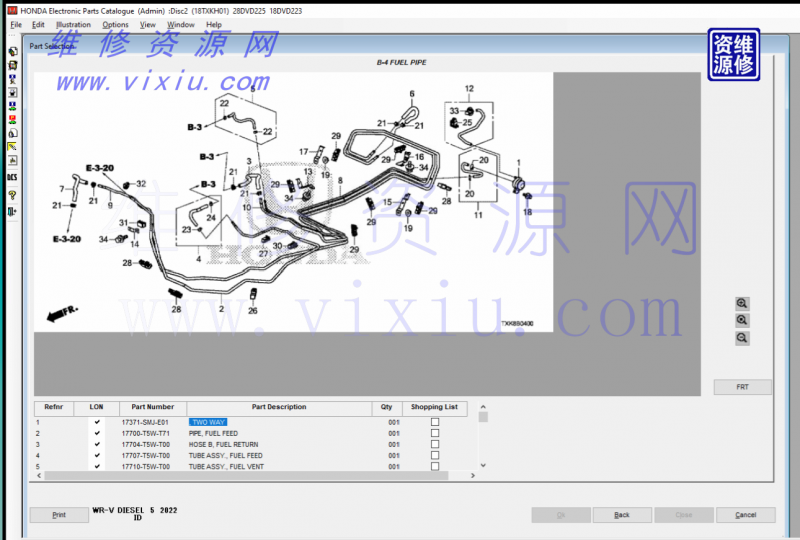Select the TUBE ASSY., FUEL VENT description
Screen dimensions: 800x540
[226, 467]
